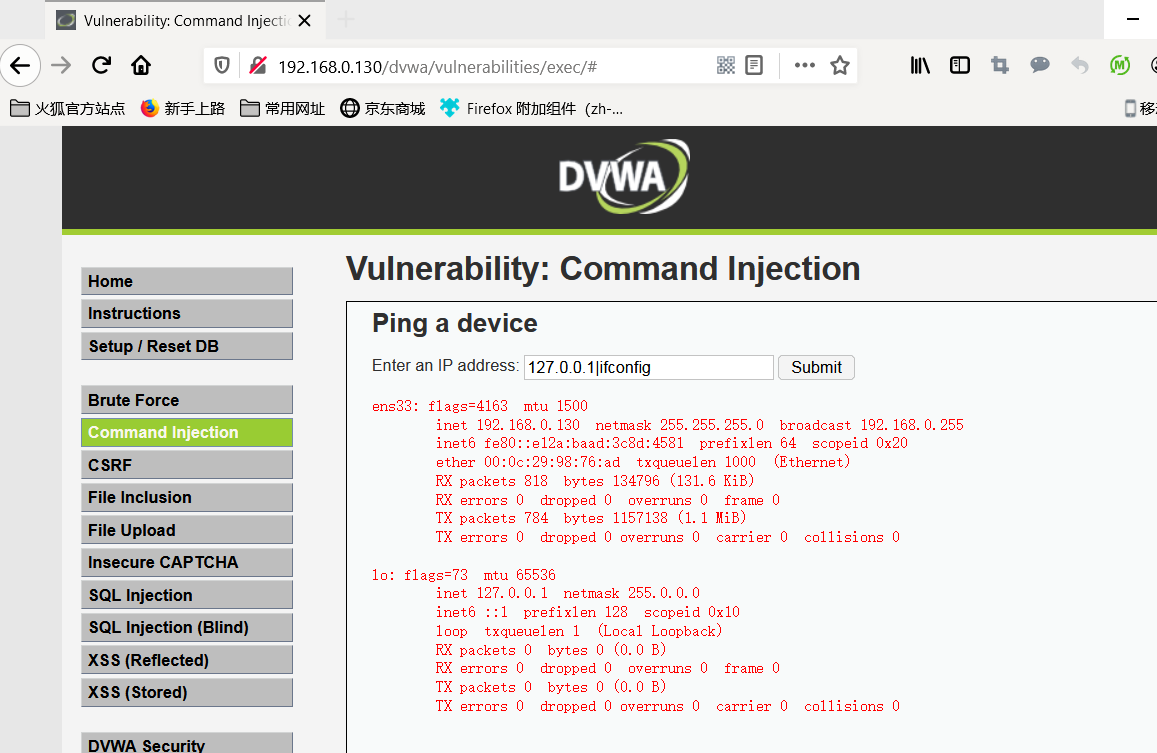1157x753 pixels.
Task: Open the Firefox 附加组件 bookmark
Action: pyautogui.click(x=531, y=109)
